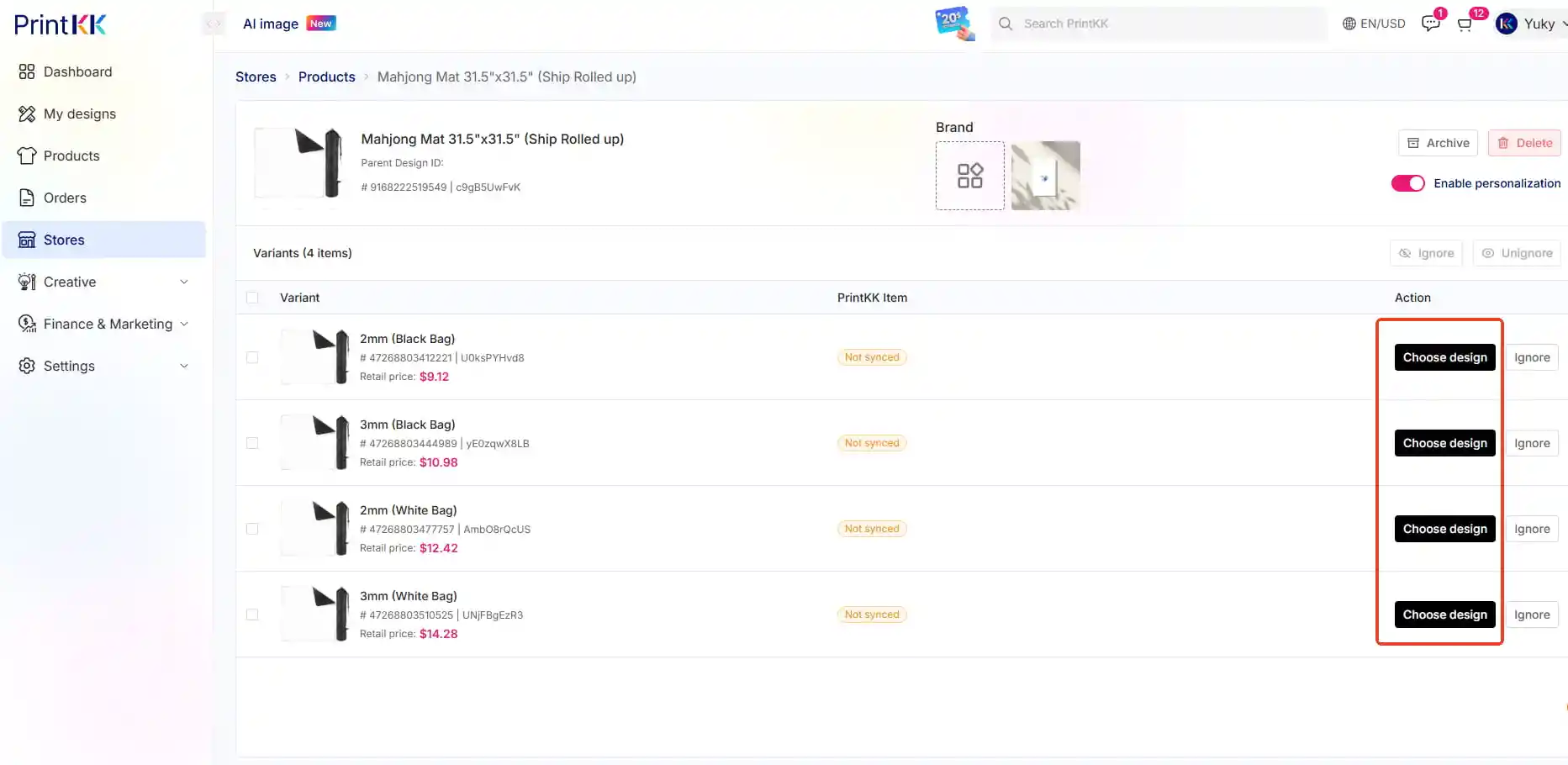Expand the Creative menu in the sidebar
The height and width of the screenshot is (765, 1568).
coord(69,282)
